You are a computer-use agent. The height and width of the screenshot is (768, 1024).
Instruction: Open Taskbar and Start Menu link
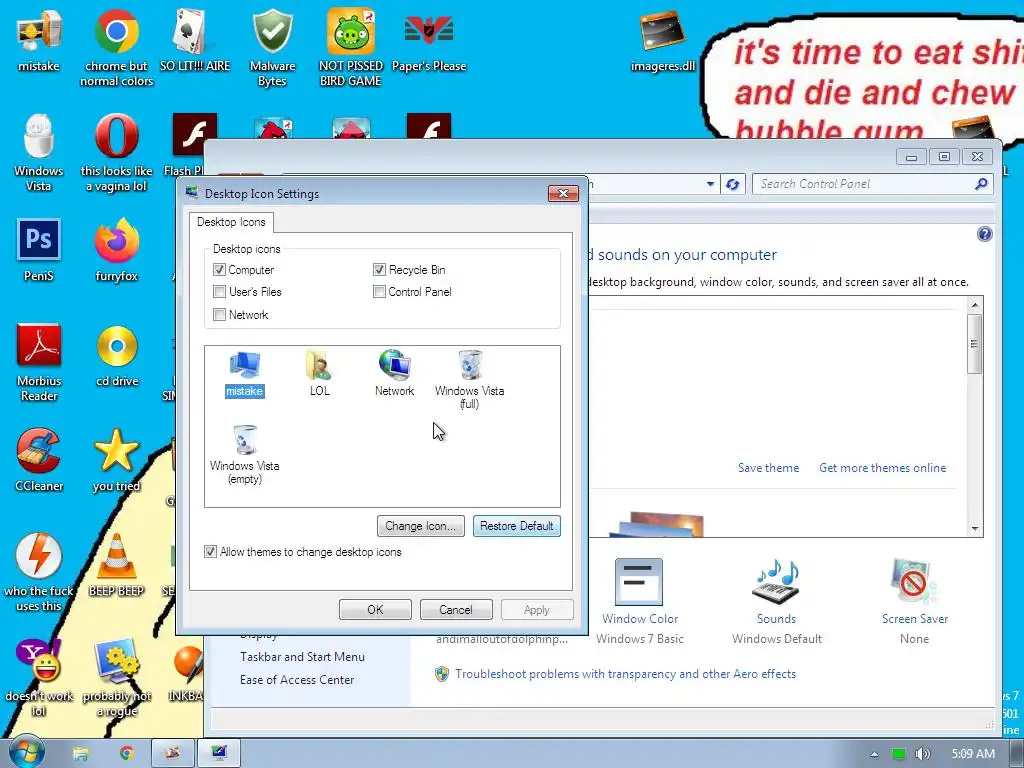(302, 657)
